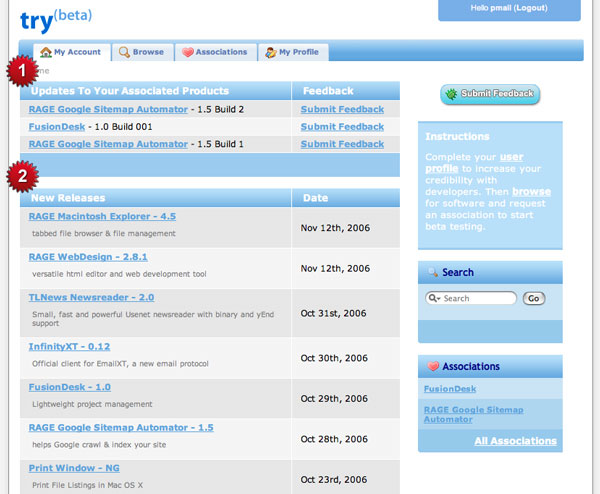Submit Feedback for the 1.5 Build 2 row
Screen dimensions: 600x494
pos(342,109)
